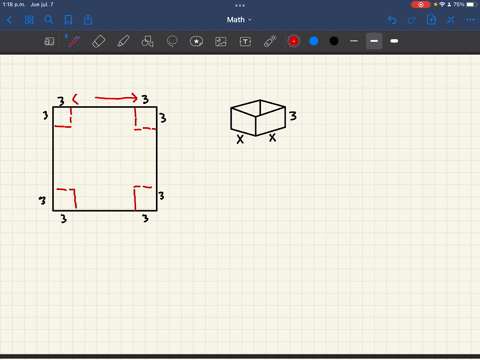
Task: Select the Text box tool
Action: (245, 41)
